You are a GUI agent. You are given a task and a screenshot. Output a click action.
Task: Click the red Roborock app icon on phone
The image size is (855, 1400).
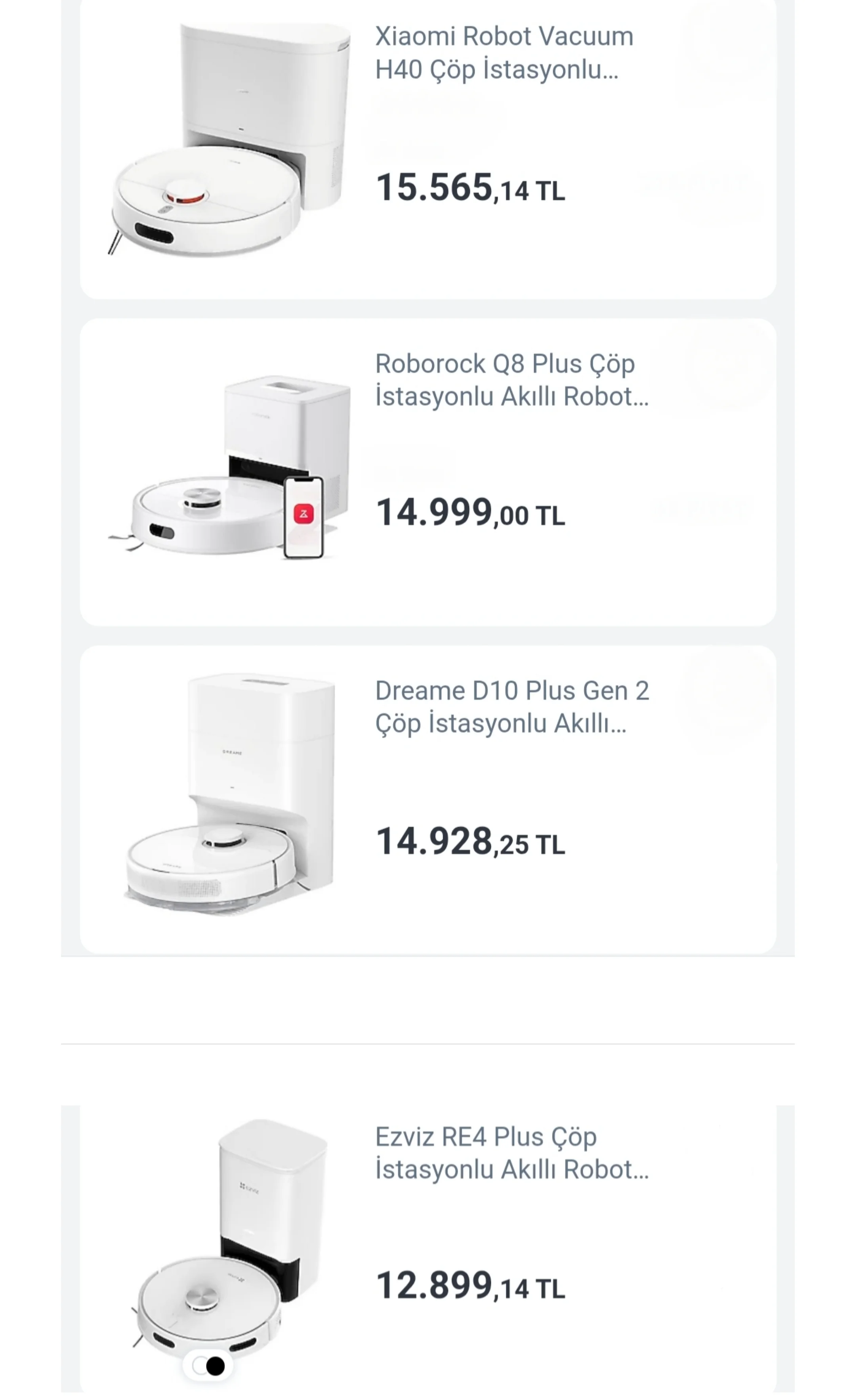[303, 514]
